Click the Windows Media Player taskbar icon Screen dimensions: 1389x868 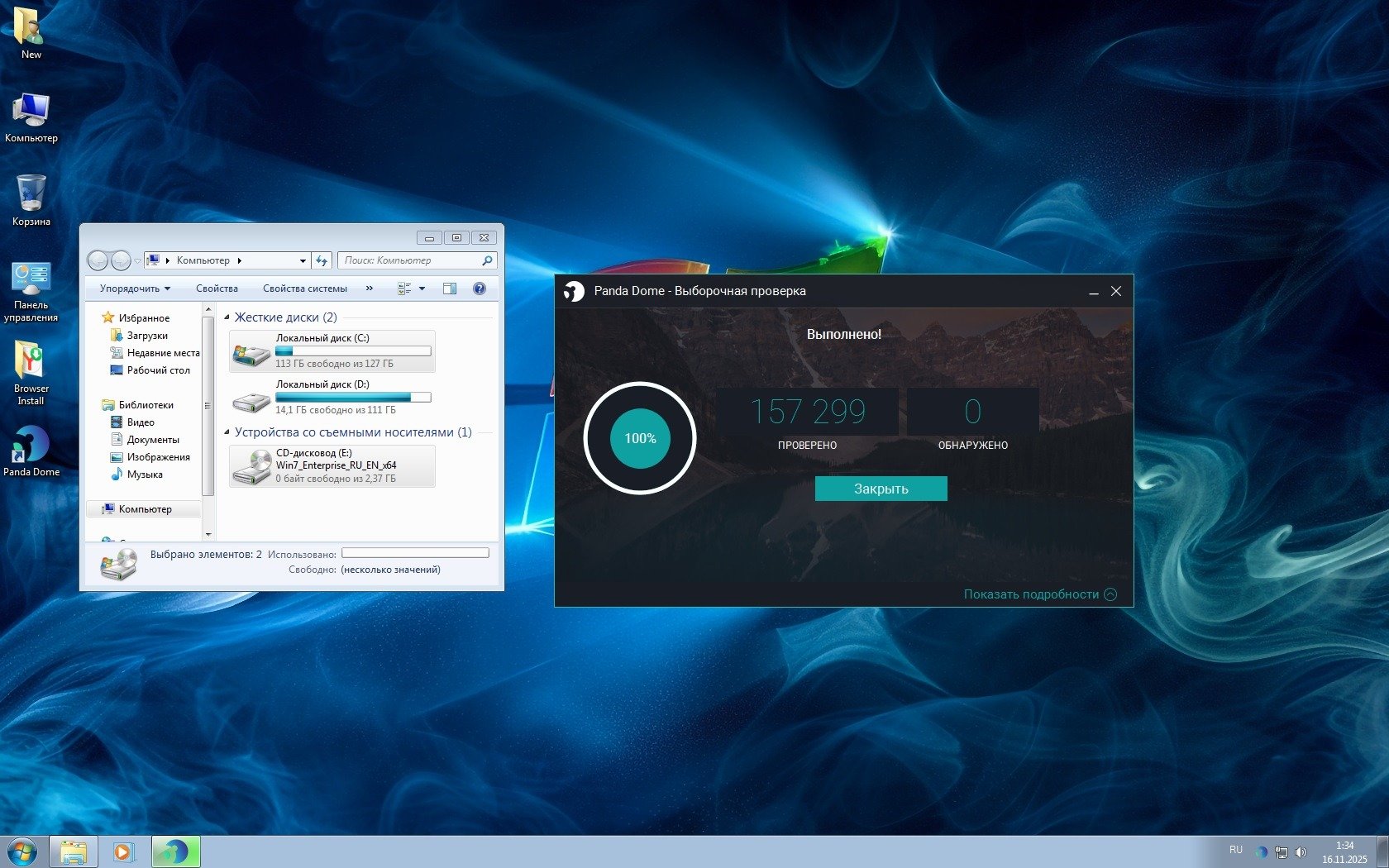click(123, 851)
